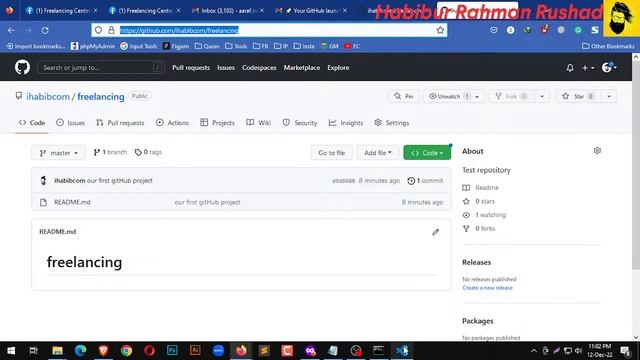Edit README with the pencil icon

pos(436,232)
